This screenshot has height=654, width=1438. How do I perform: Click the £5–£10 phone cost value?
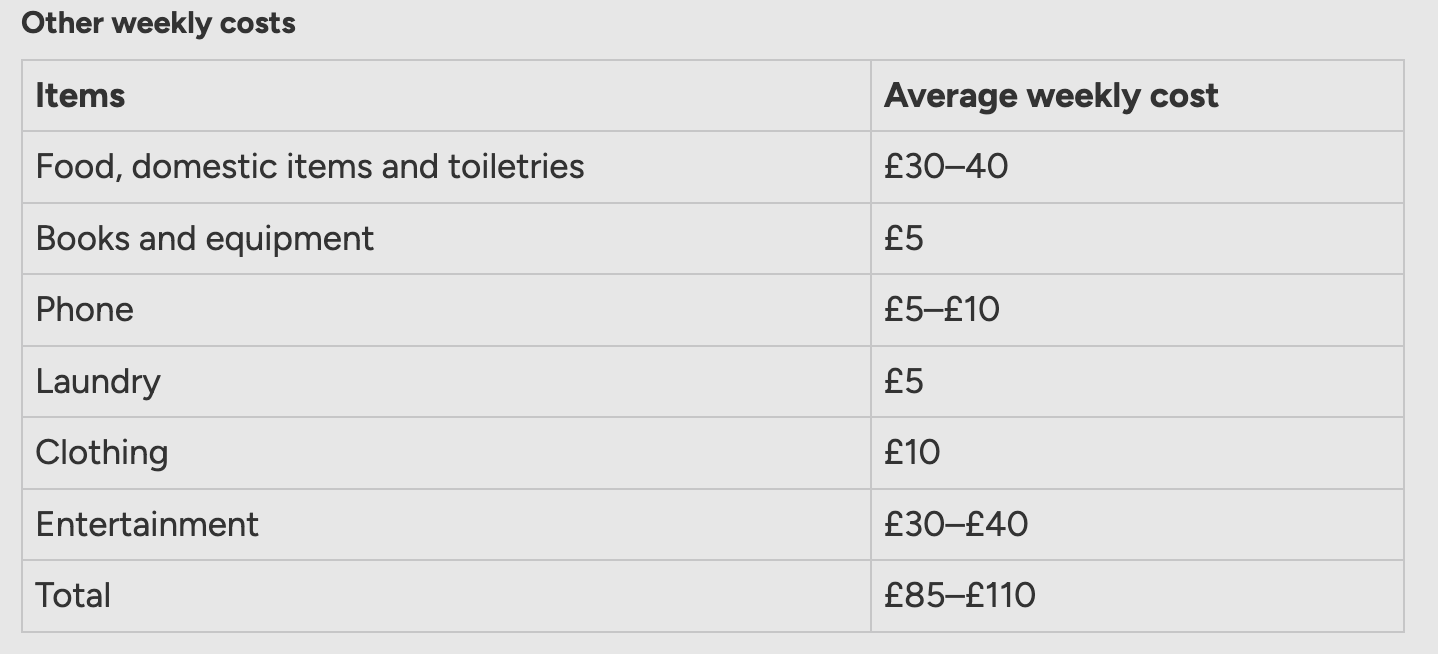point(942,309)
